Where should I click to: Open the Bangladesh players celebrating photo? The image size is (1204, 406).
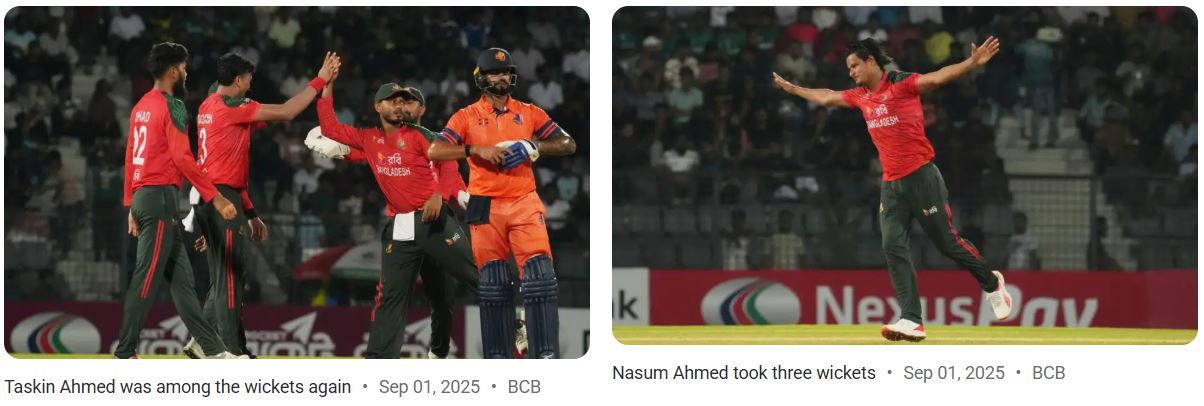click(x=297, y=182)
